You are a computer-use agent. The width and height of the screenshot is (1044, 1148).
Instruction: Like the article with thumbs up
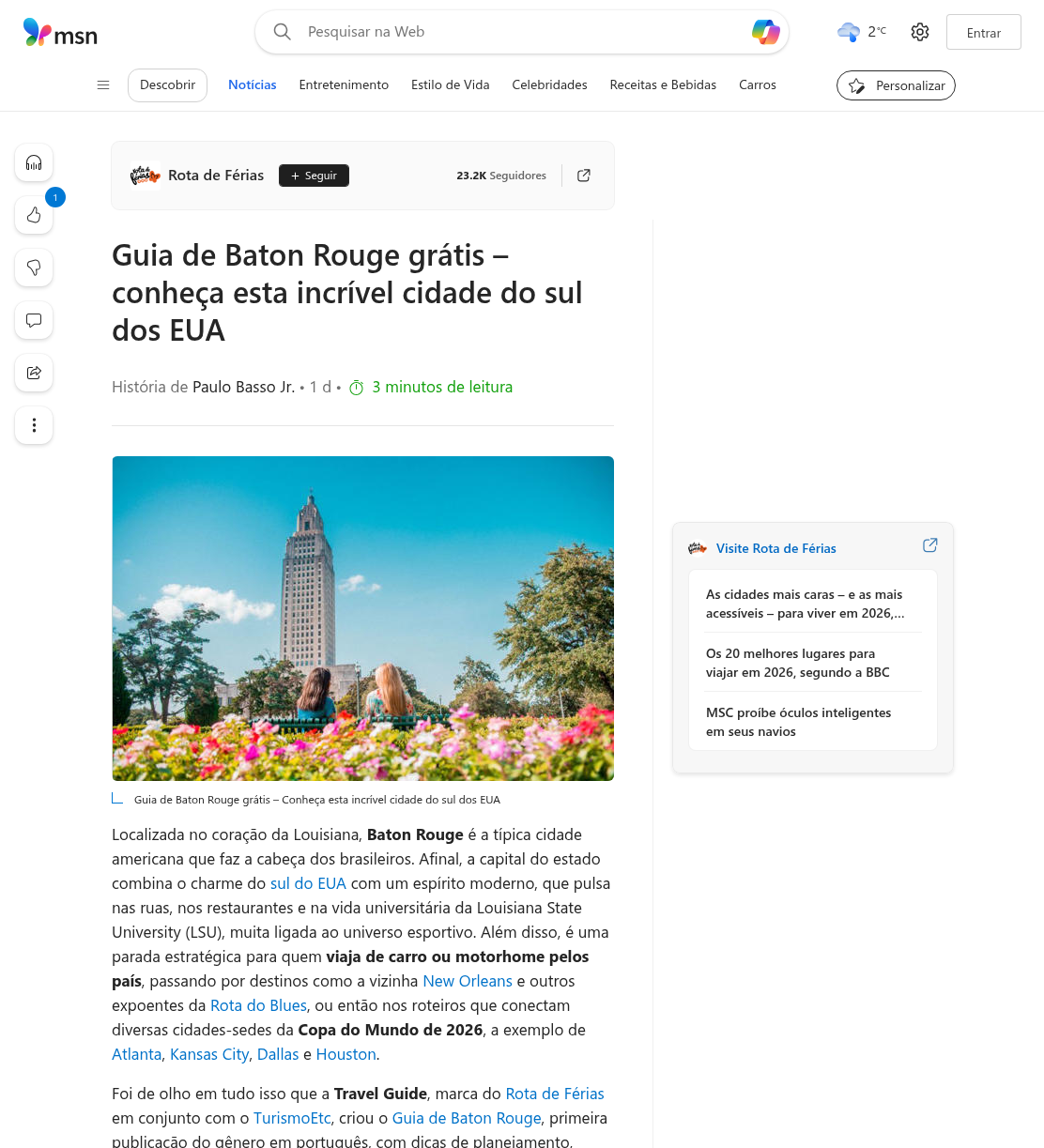point(34,215)
